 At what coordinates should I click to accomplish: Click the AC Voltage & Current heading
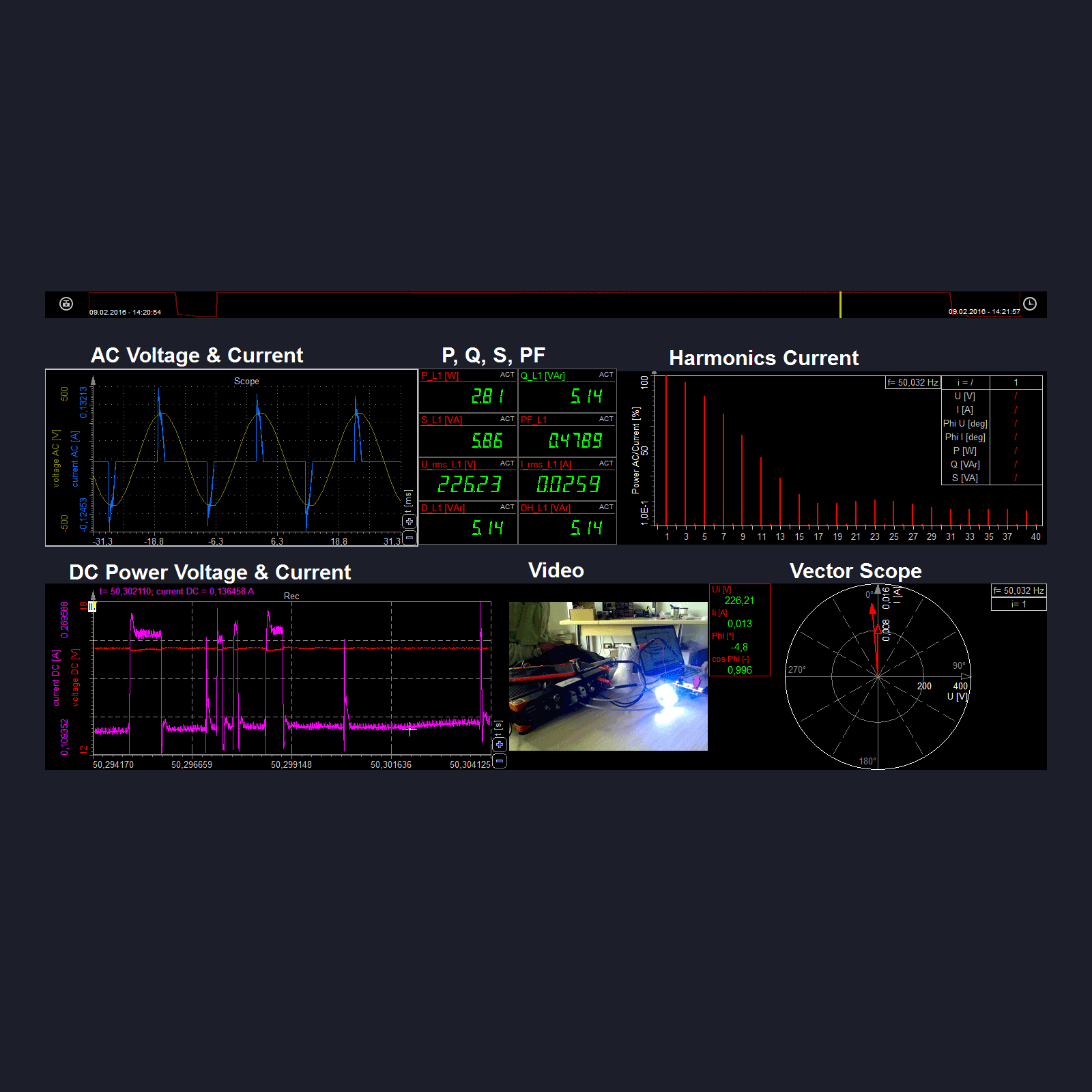(x=197, y=356)
